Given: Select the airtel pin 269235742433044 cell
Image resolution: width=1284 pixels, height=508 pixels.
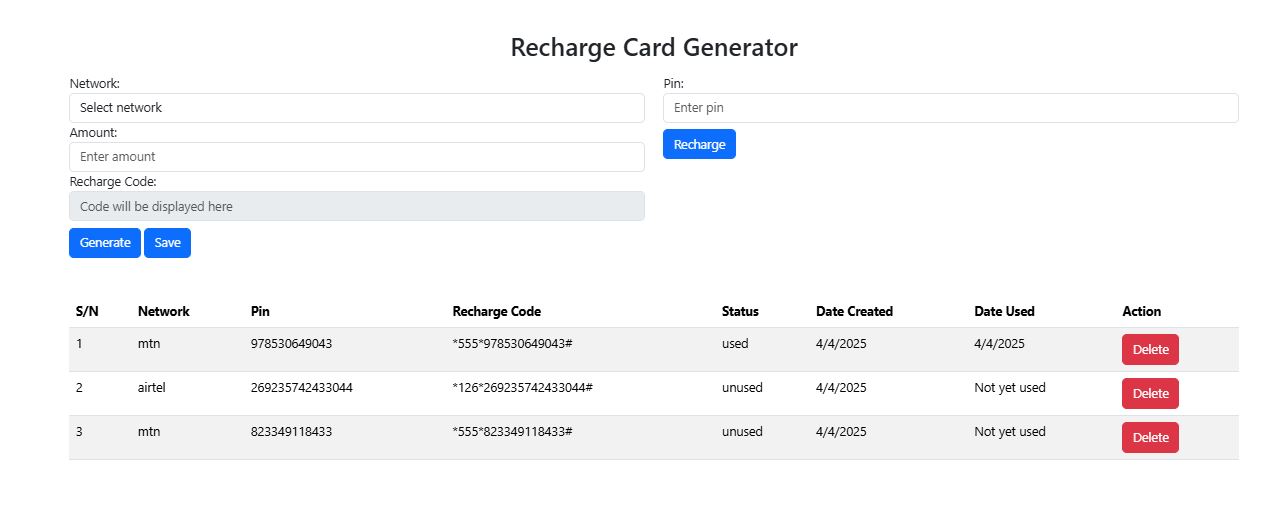Looking at the screenshot, I should tap(301, 388).
